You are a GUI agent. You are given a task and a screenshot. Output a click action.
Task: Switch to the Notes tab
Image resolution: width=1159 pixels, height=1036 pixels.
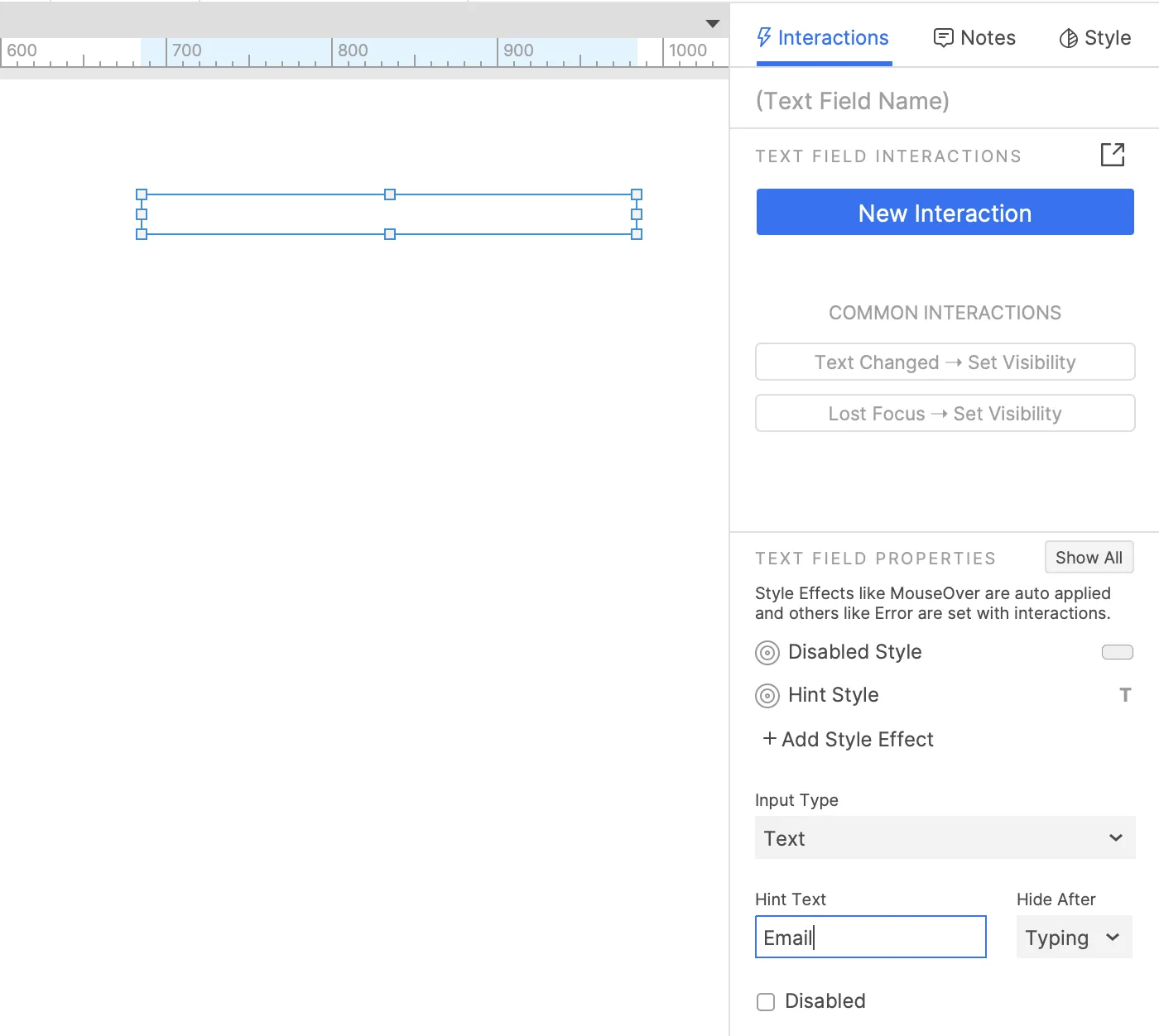pyautogui.click(x=974, y=38)
